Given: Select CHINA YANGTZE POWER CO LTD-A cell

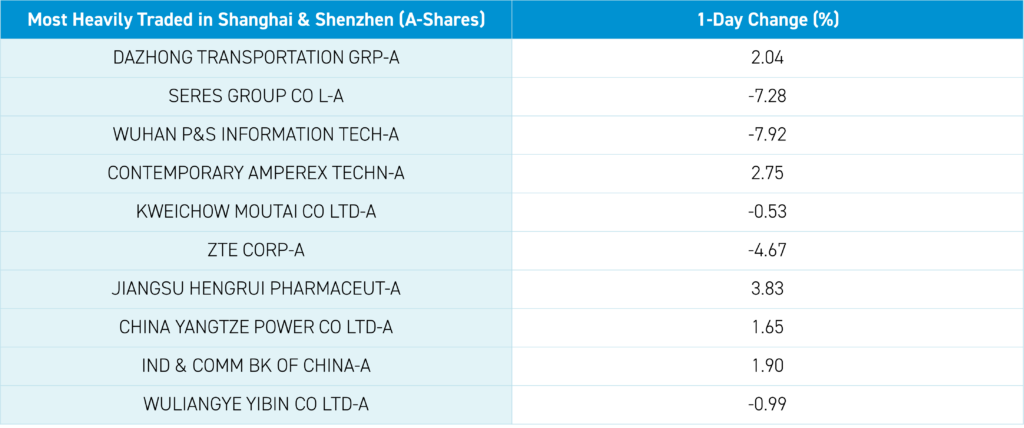Looking at the screenshot, I should (256, 327).
